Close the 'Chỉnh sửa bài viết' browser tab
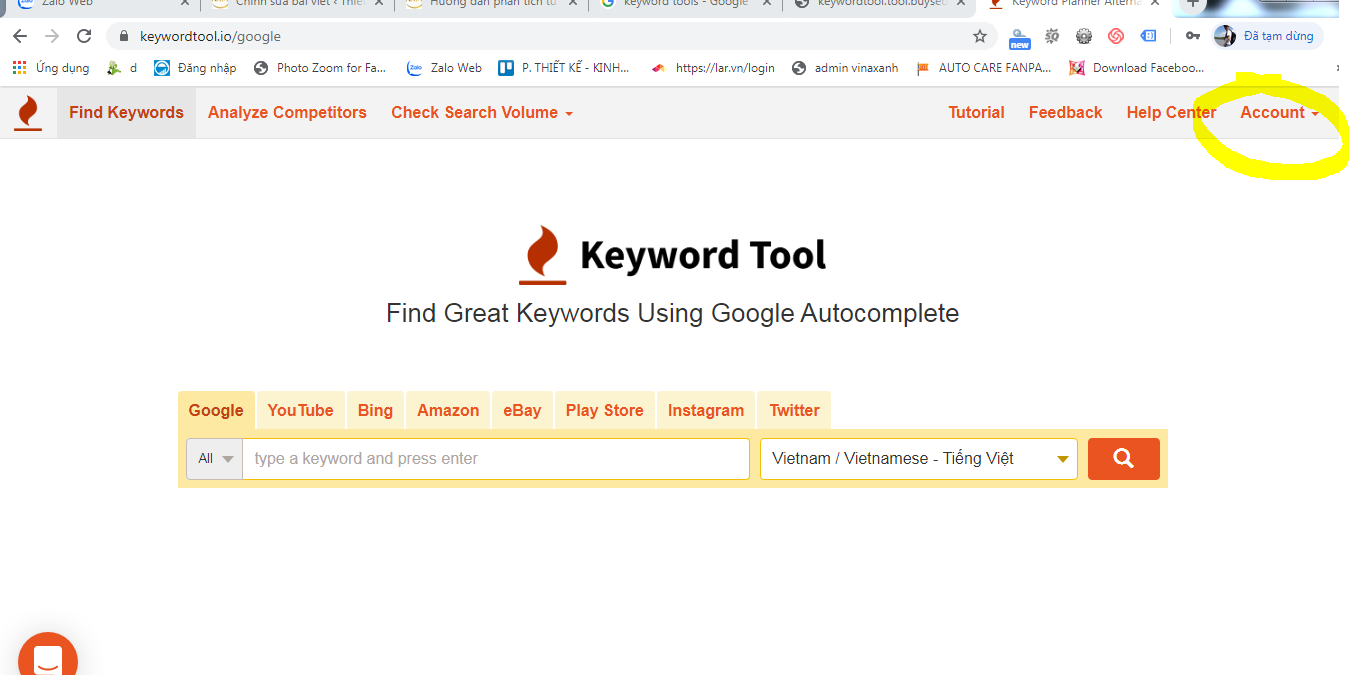The width and height of the screenshot is (1349, 675). tap(378, 4)
